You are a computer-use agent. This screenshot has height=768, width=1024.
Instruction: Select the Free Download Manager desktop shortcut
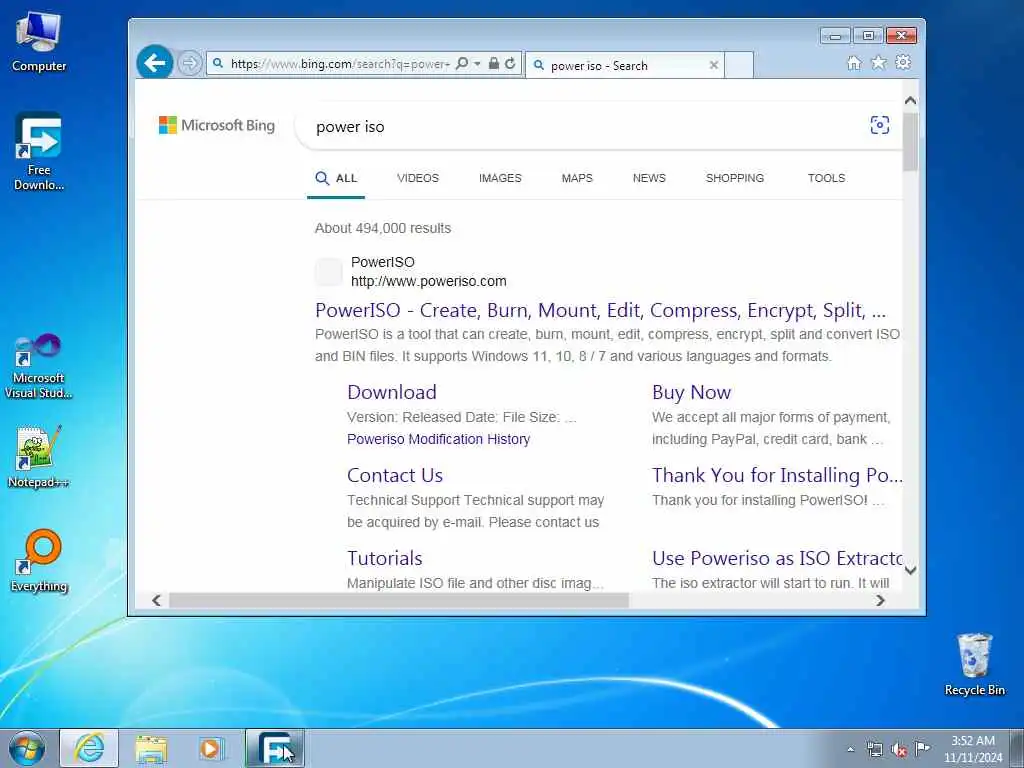point(39,152)
